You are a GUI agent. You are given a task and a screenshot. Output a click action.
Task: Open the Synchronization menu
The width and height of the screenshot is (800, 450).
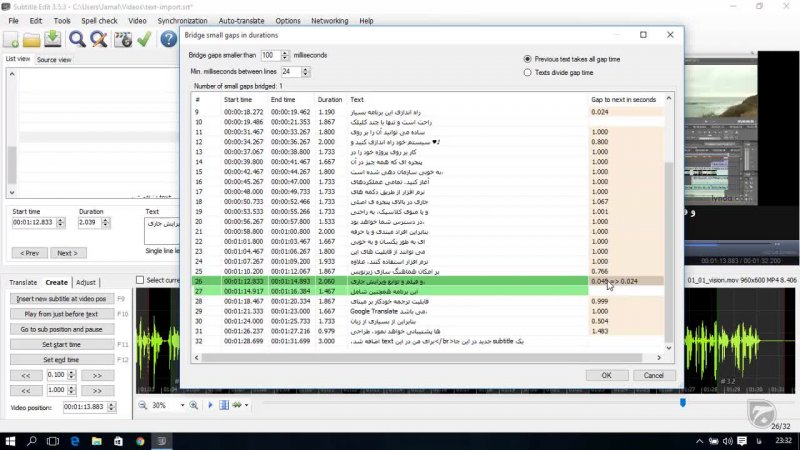[181, 20]
